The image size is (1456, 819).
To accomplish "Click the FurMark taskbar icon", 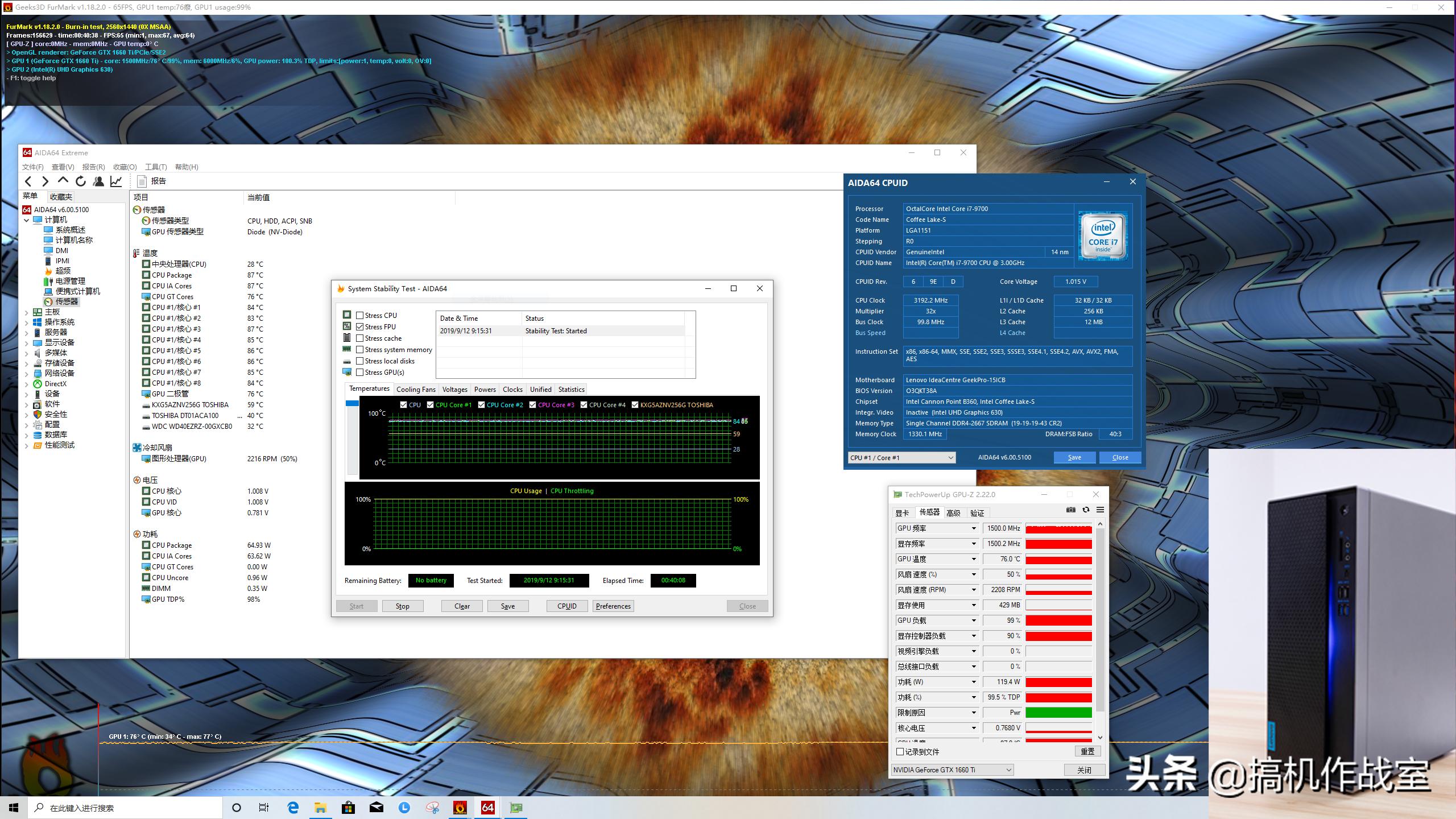I will [x=460, y=808].
